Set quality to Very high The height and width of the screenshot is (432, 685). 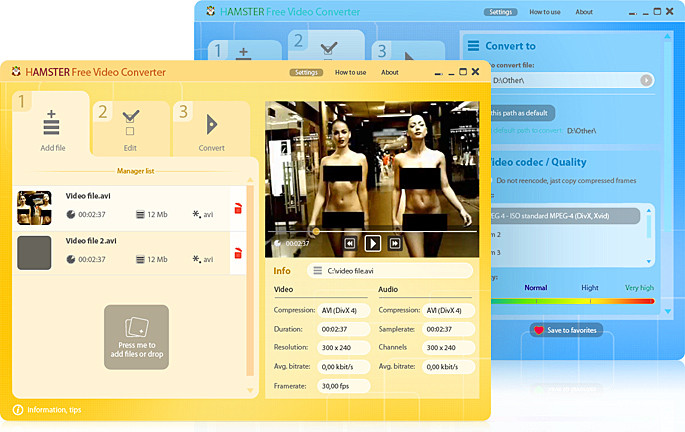639,288
